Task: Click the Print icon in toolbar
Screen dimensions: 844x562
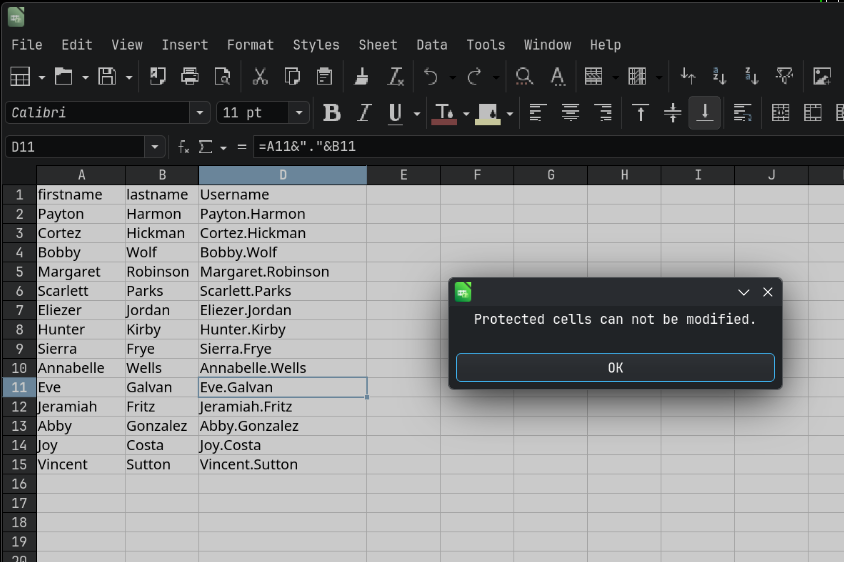Action: coord(190,76)
